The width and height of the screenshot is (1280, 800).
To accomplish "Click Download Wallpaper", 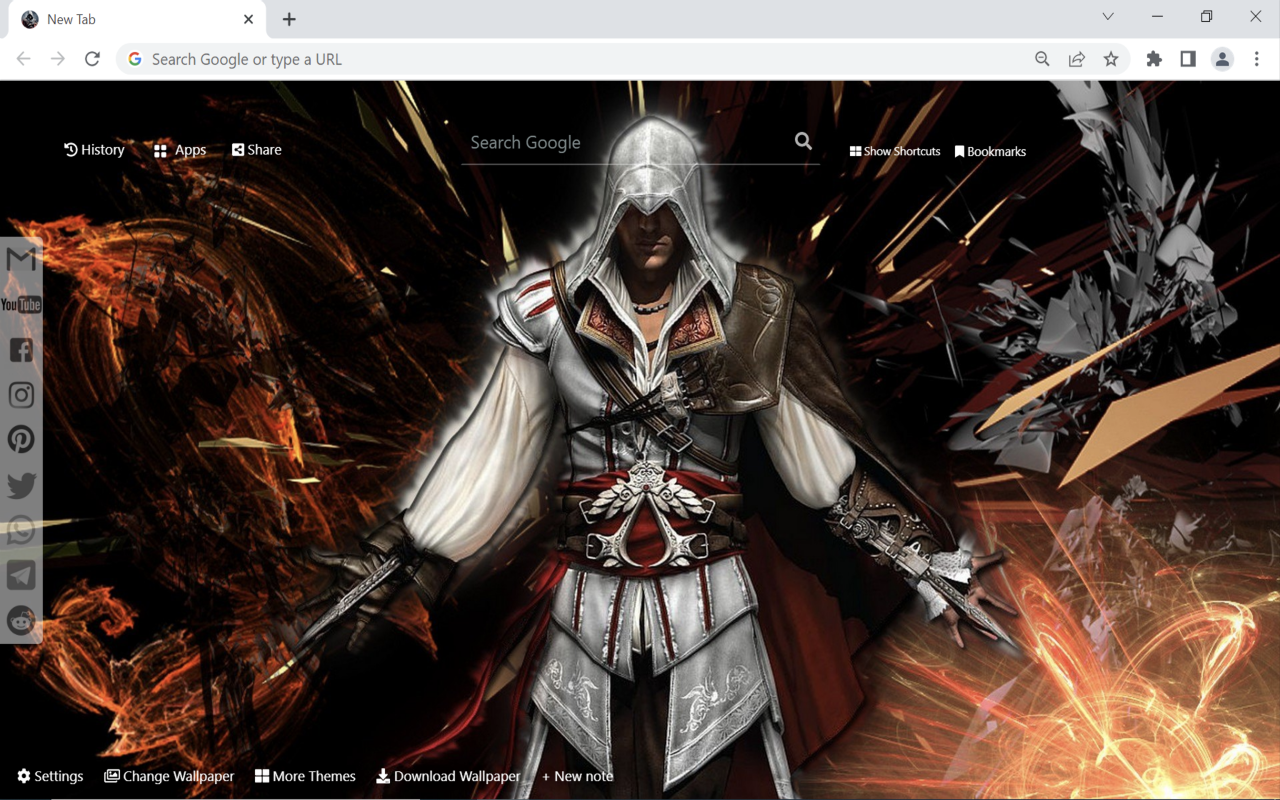I will (448, 776).
